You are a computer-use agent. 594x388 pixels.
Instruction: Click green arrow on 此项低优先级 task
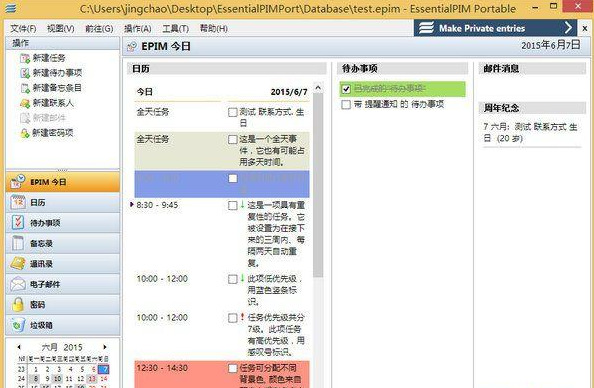tap(242, 279)
